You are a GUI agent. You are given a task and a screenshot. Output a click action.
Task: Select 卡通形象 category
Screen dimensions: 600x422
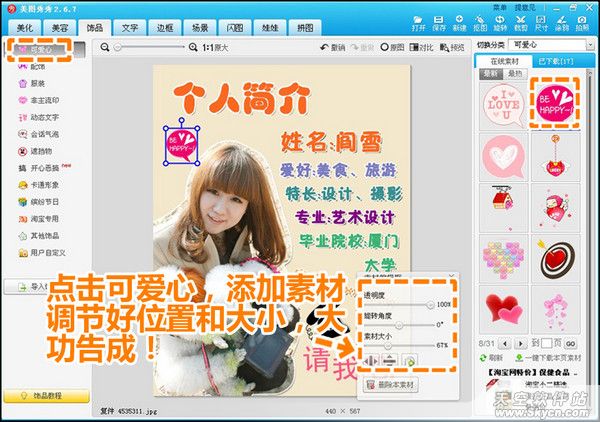(39, 185)
